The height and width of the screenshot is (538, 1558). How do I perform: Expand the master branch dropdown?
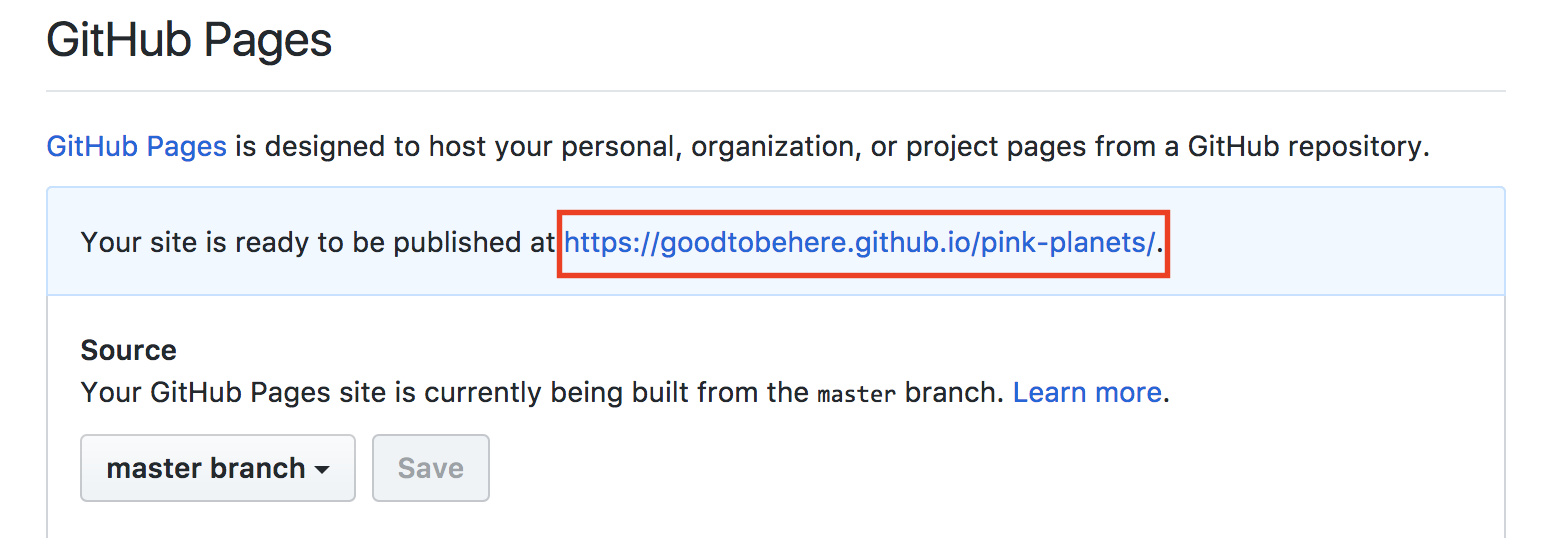point(217,468)
